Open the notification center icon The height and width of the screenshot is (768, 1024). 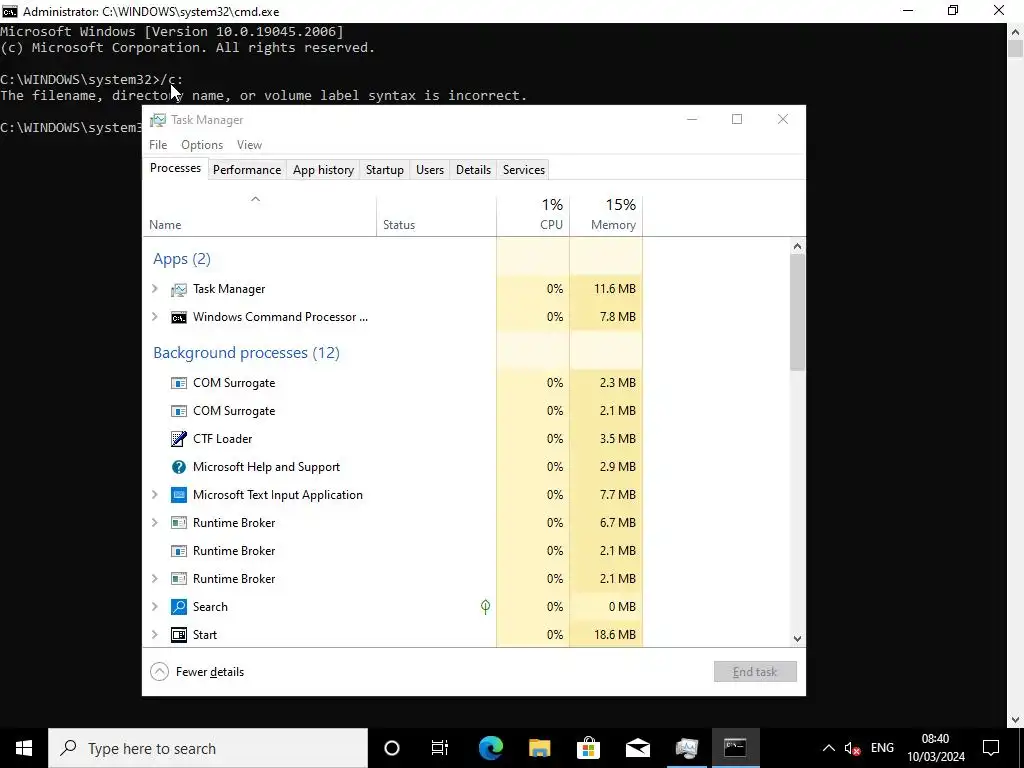991,748
